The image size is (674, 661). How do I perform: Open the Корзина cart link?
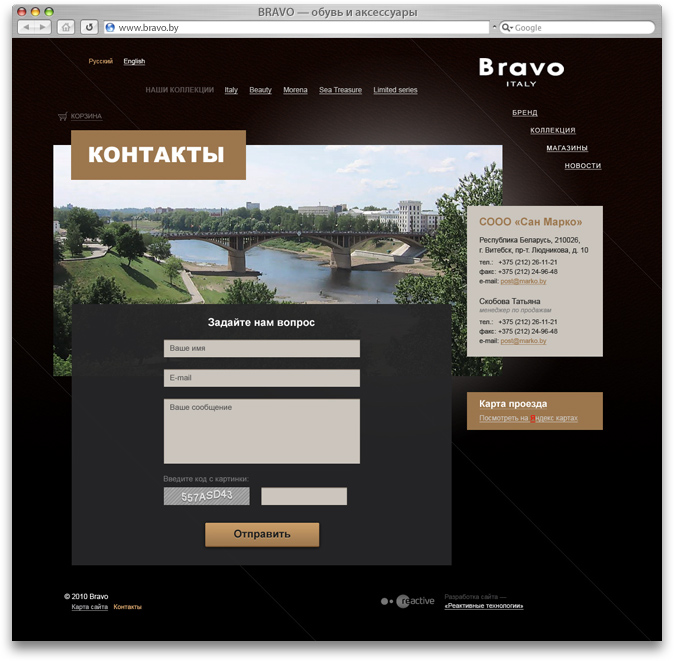pyautogui.click(x=86, y=116)
